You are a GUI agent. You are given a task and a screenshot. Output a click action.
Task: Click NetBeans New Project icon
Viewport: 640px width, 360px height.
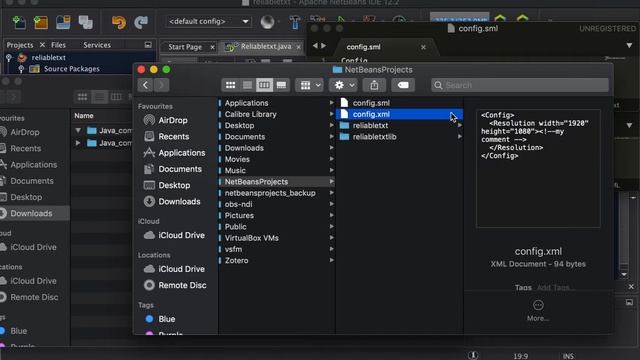(41, 22)
